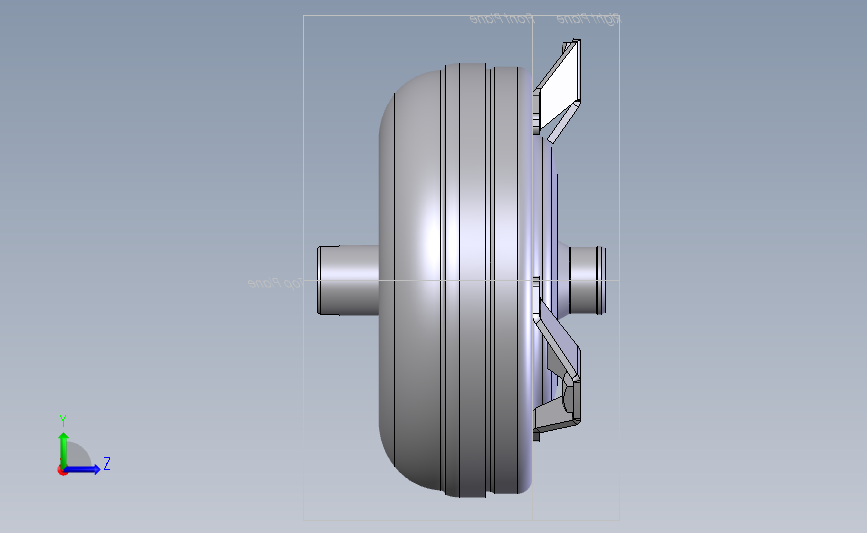The width and height of the screenshot is (867, 533).
Task: Select the domed left face of the housing
Action: coord(409,280)
